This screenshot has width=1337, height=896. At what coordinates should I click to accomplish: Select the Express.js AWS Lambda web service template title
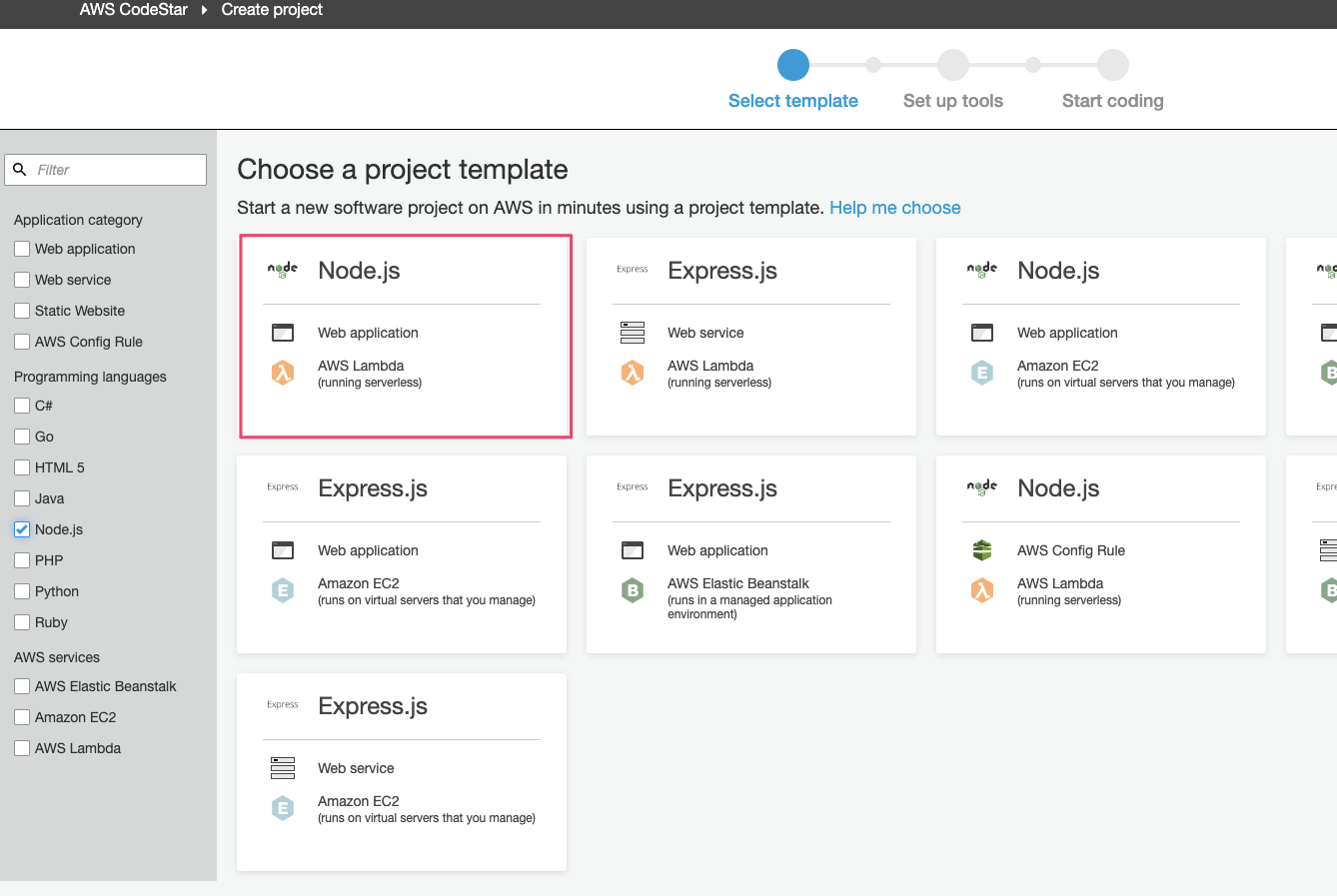click(722, 271)
